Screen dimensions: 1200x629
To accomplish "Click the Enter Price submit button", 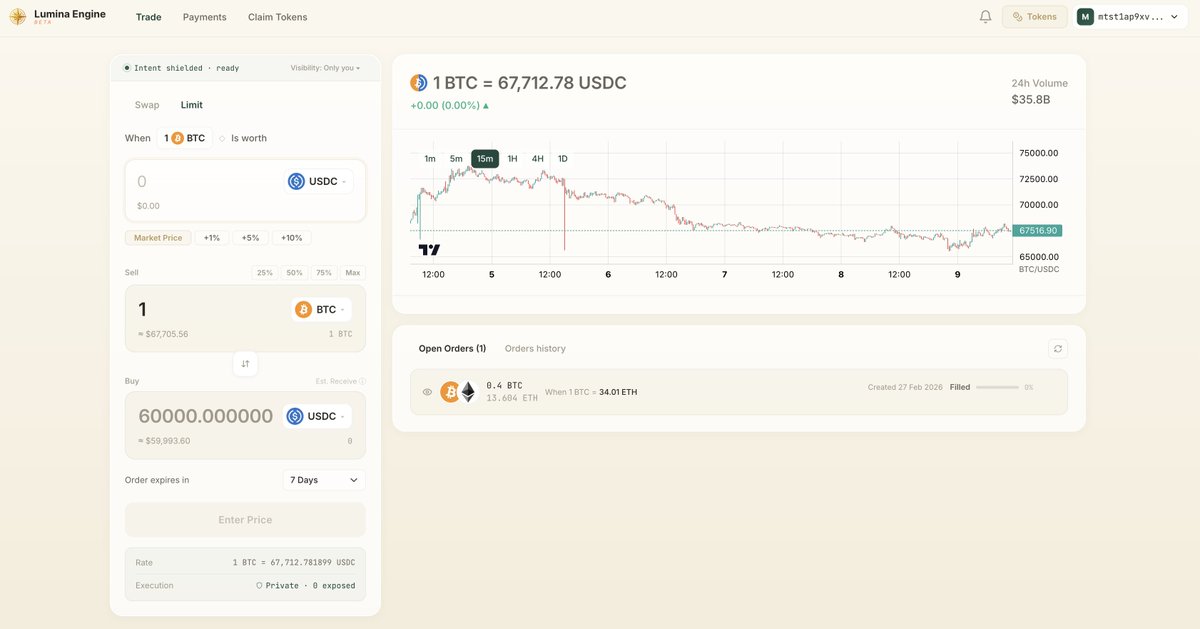I will (x=245, y=520).
